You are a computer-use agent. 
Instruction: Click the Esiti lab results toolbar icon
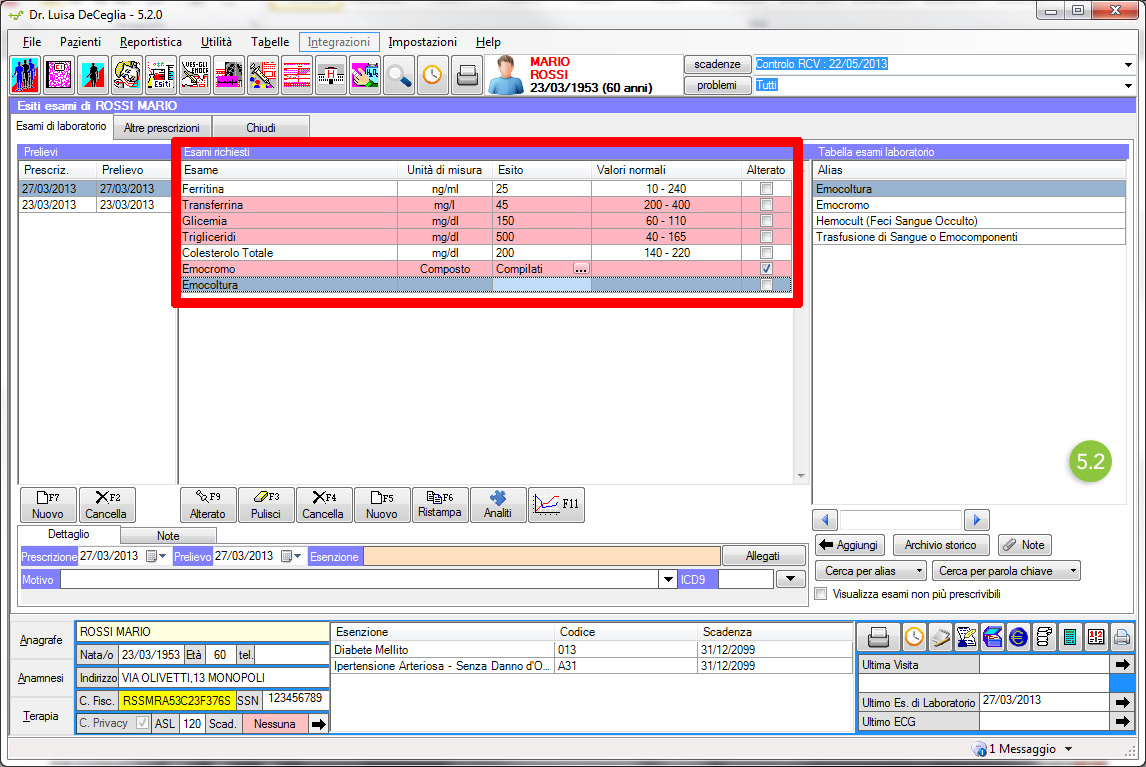(x=160, y=76)
